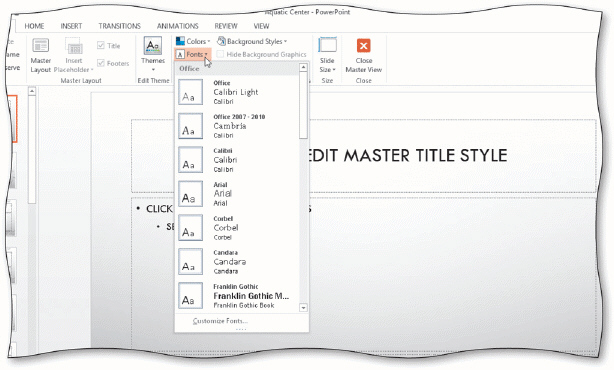Viewport: 614px width, 370px height.
Task: Select the highlighted slide master thumbnail
Action: (x=13, y=119)
